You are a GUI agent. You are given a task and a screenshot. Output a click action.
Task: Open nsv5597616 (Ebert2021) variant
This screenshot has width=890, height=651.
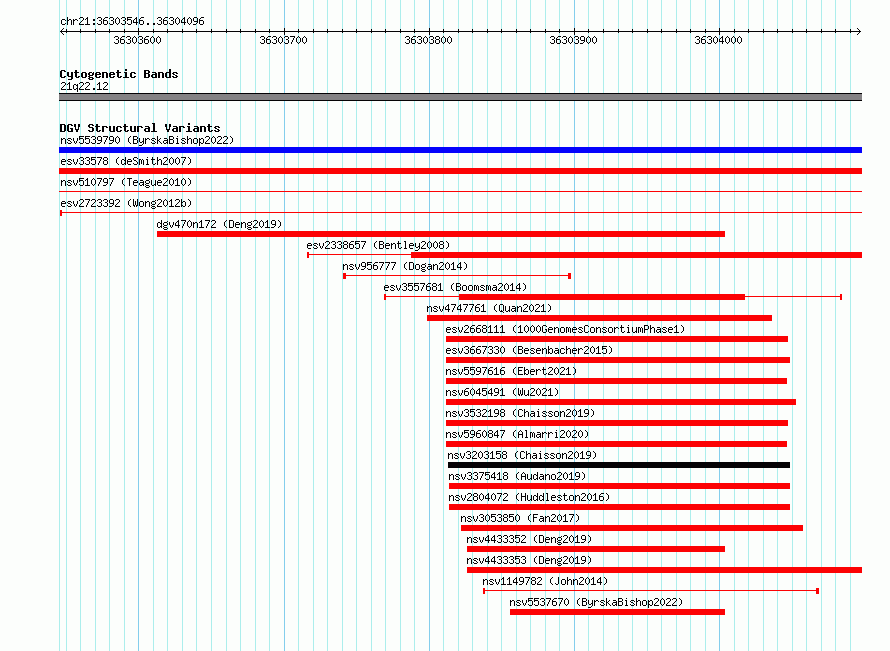[511, 371]
